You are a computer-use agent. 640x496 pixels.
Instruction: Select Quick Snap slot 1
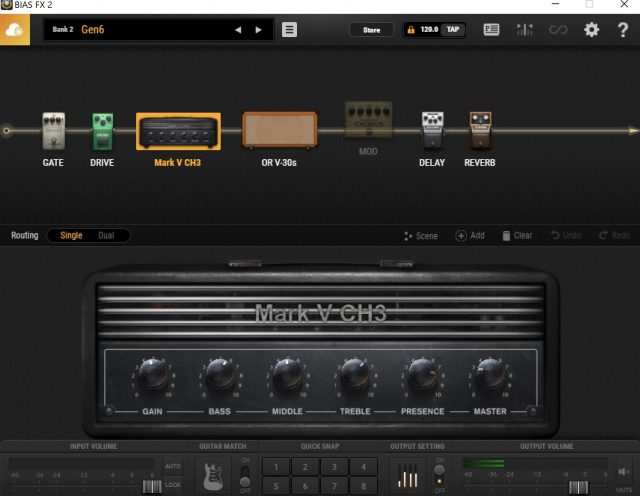pyautogui.click(x=276, y=467)
